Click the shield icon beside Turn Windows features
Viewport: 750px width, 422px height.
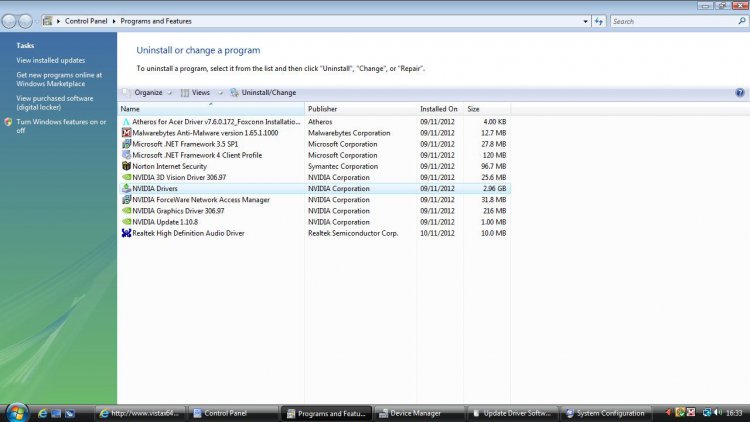point(8,122)
